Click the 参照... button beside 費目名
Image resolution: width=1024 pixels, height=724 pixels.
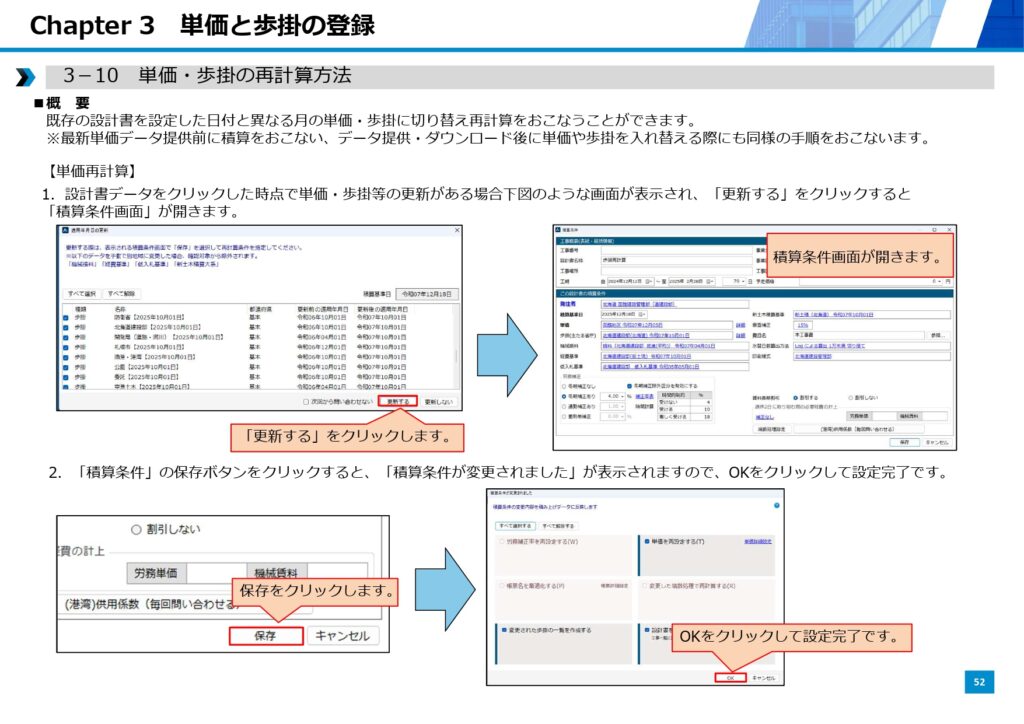pyautogui.click(x=936, y=335)
